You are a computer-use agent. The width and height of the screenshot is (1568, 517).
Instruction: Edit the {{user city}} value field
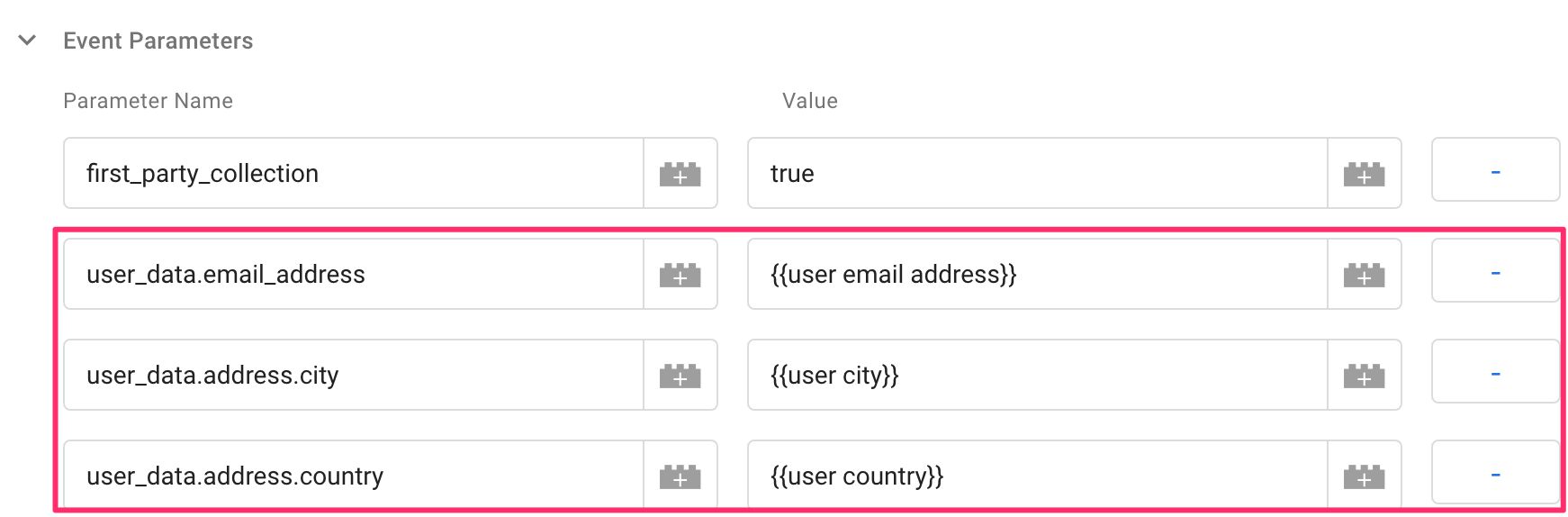point(1038,375)
